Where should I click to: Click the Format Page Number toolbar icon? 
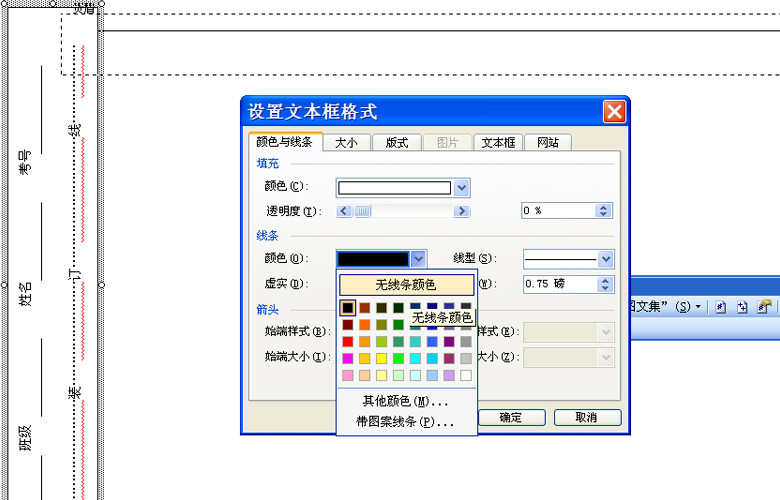(x=764, y=307)
